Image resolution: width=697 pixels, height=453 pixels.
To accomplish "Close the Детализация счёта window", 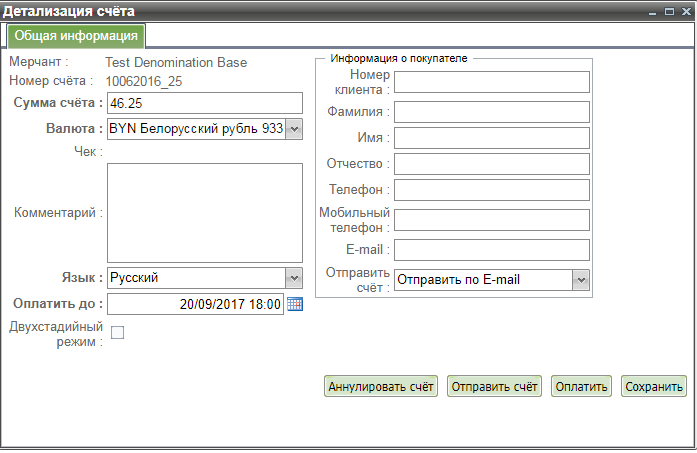I will click(x=684, y=11).
